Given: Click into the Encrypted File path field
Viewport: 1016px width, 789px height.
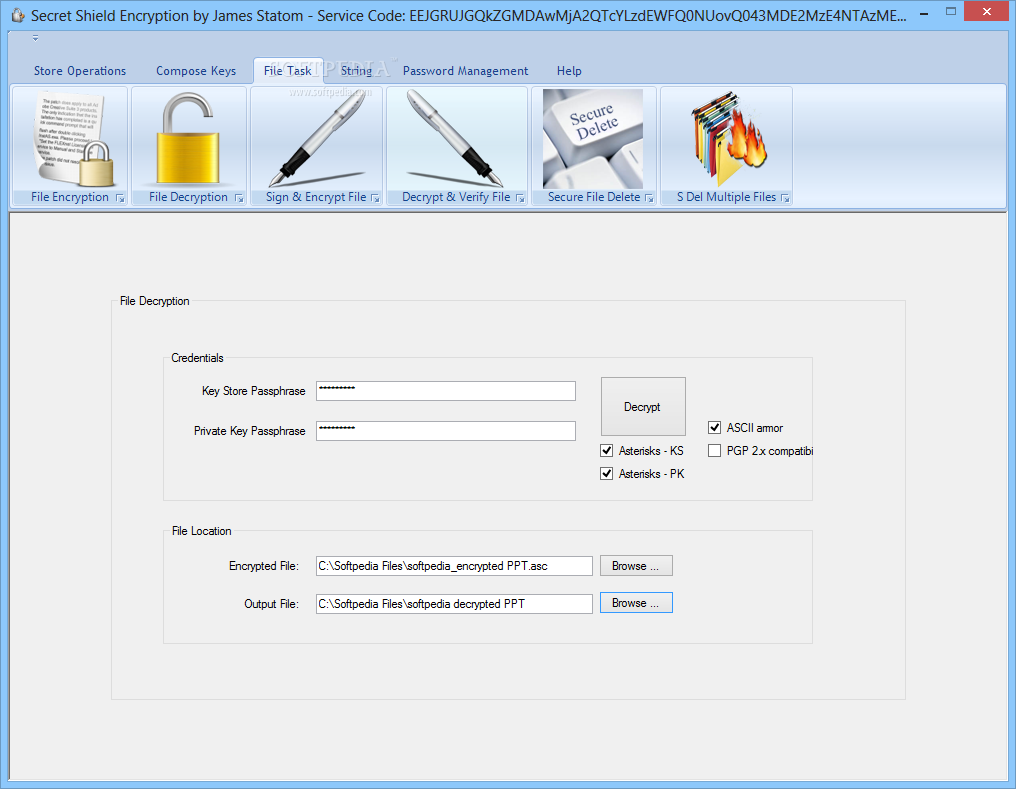Looking at the screenshot, I should coord(454,566).
